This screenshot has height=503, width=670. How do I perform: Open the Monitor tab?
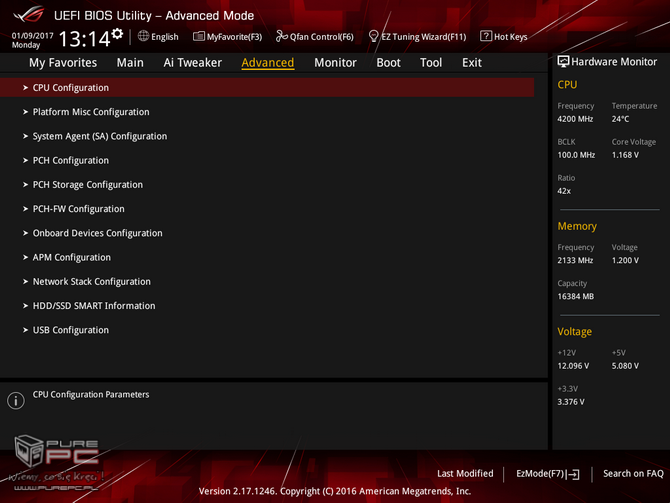coord(335,63)
